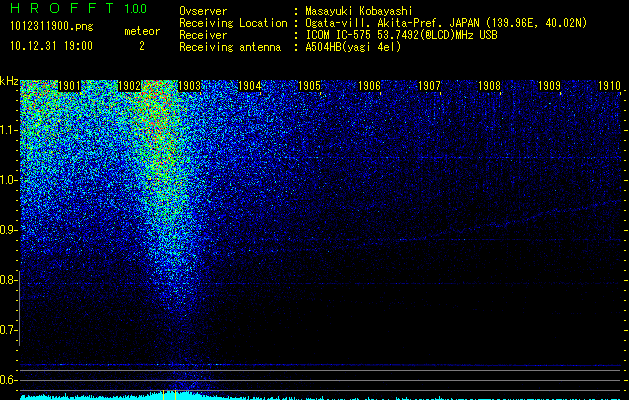The width and height of the screenshot is (629, 400).
Task: Click the 'Receiver' field label
Action: pyautogui.click(x=203, y=35)
